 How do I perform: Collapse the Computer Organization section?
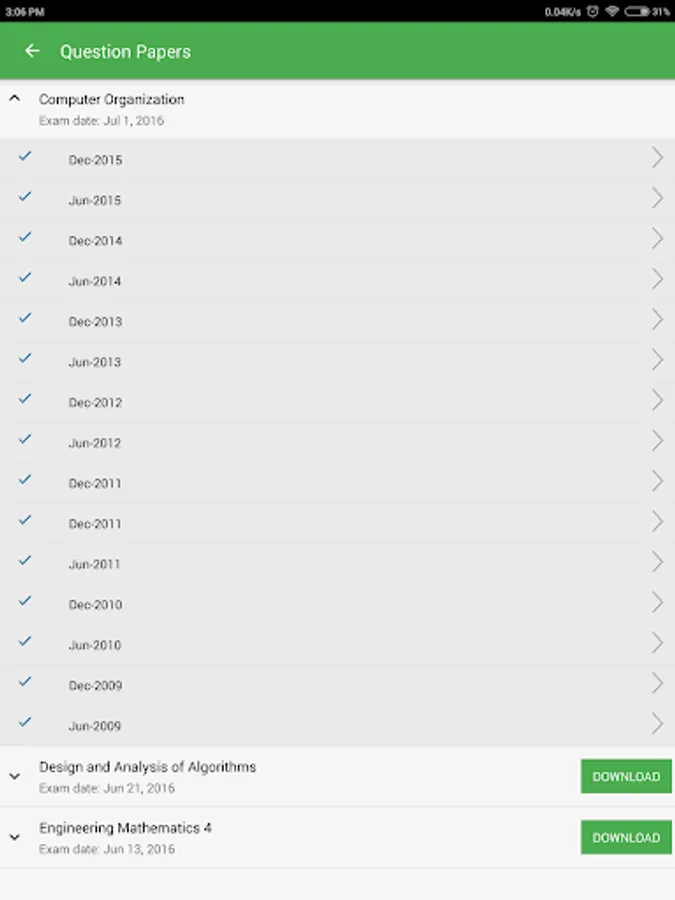[x=15, y=99]
